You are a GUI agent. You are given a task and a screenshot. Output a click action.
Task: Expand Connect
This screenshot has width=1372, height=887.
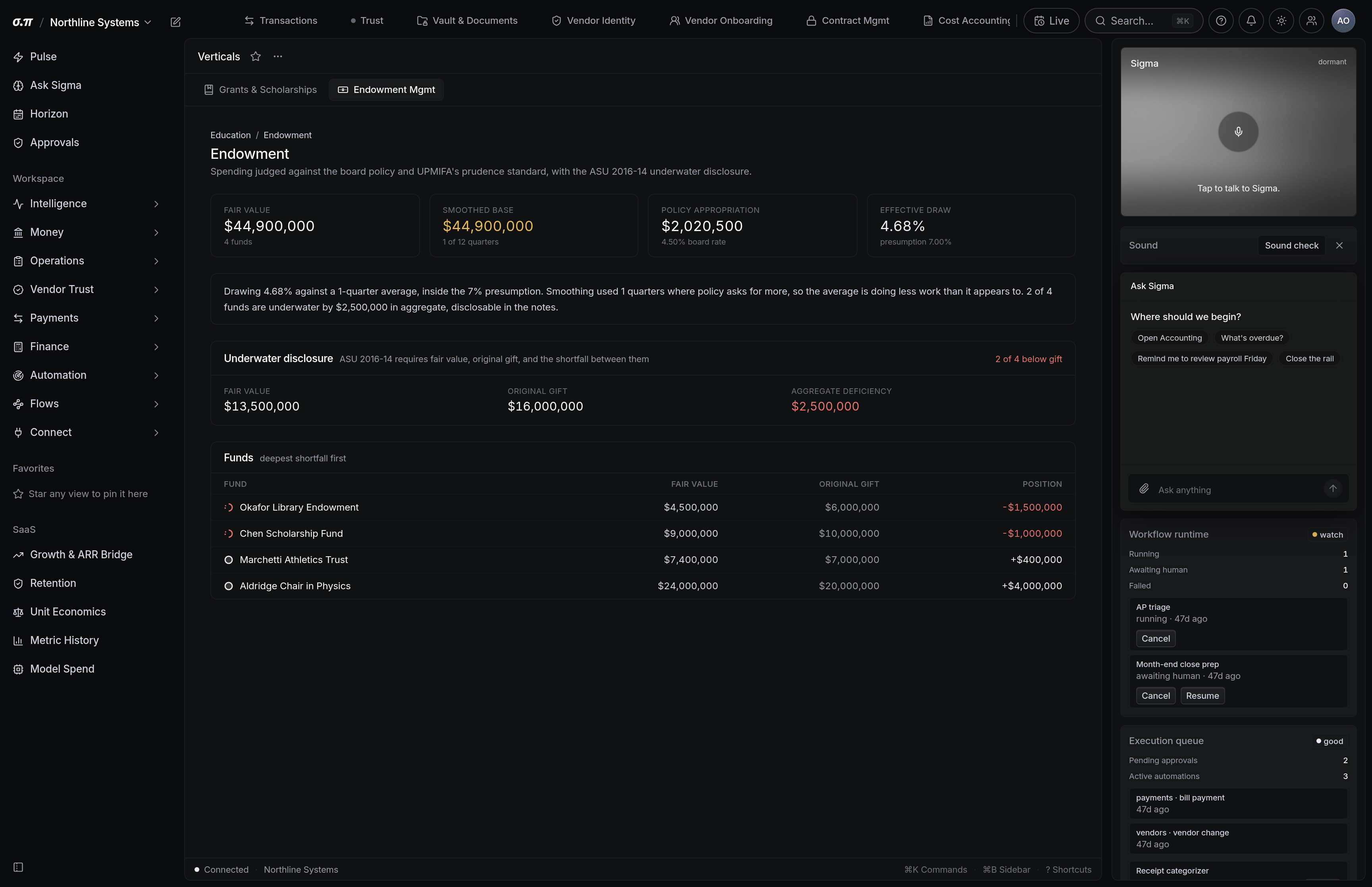pyautogui.click(x=87, y=432)
